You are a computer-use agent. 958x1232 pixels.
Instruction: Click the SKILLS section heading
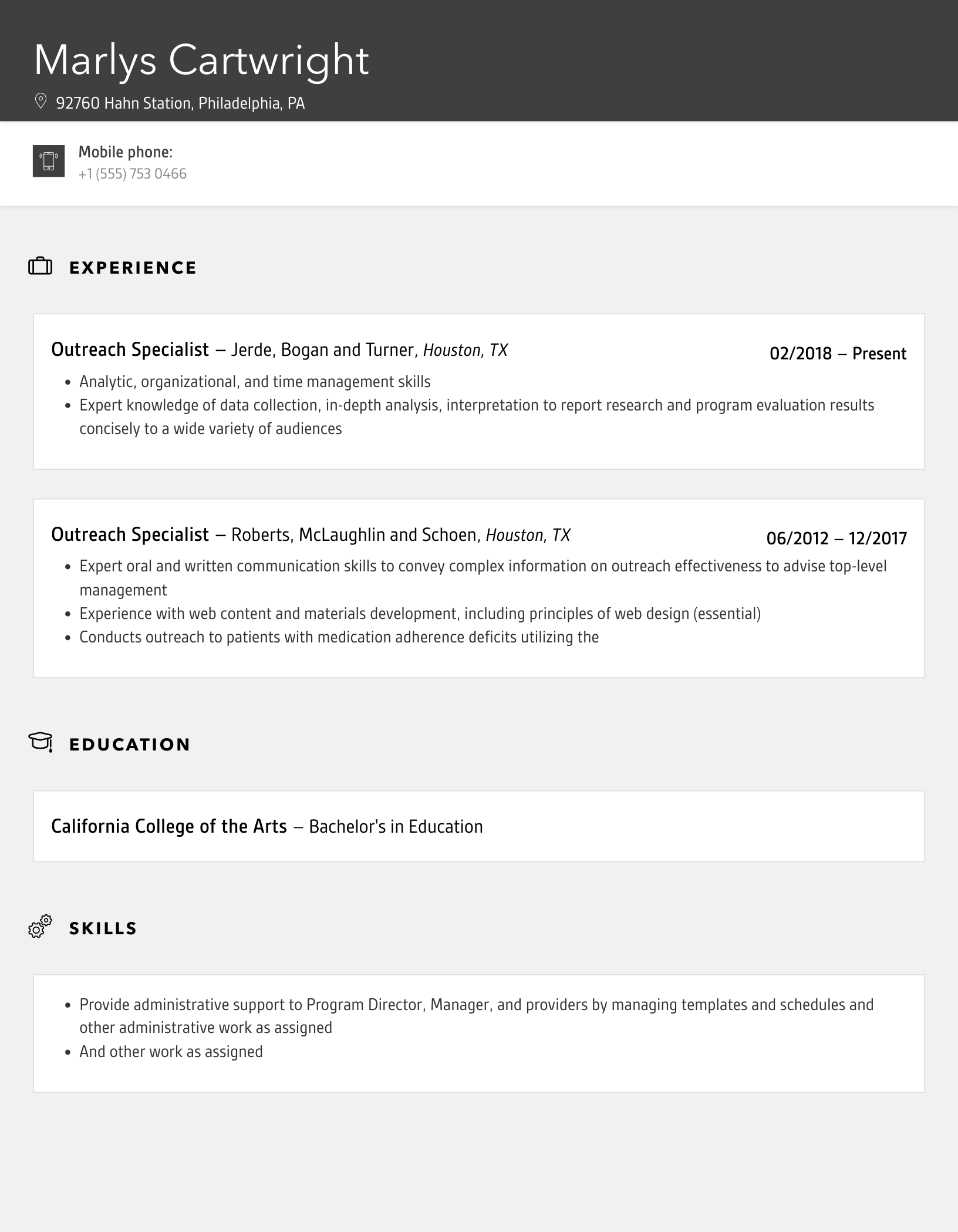click(103, 928)
